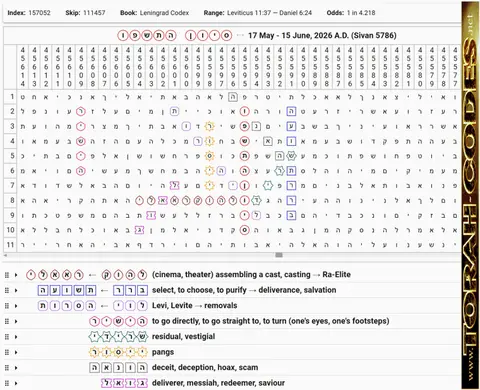The height and width of the screenshot is (390, 480).
Task: Grab the drag handle of the 'deceit, deception, hoax, scam' row
Action: point(7,368)
